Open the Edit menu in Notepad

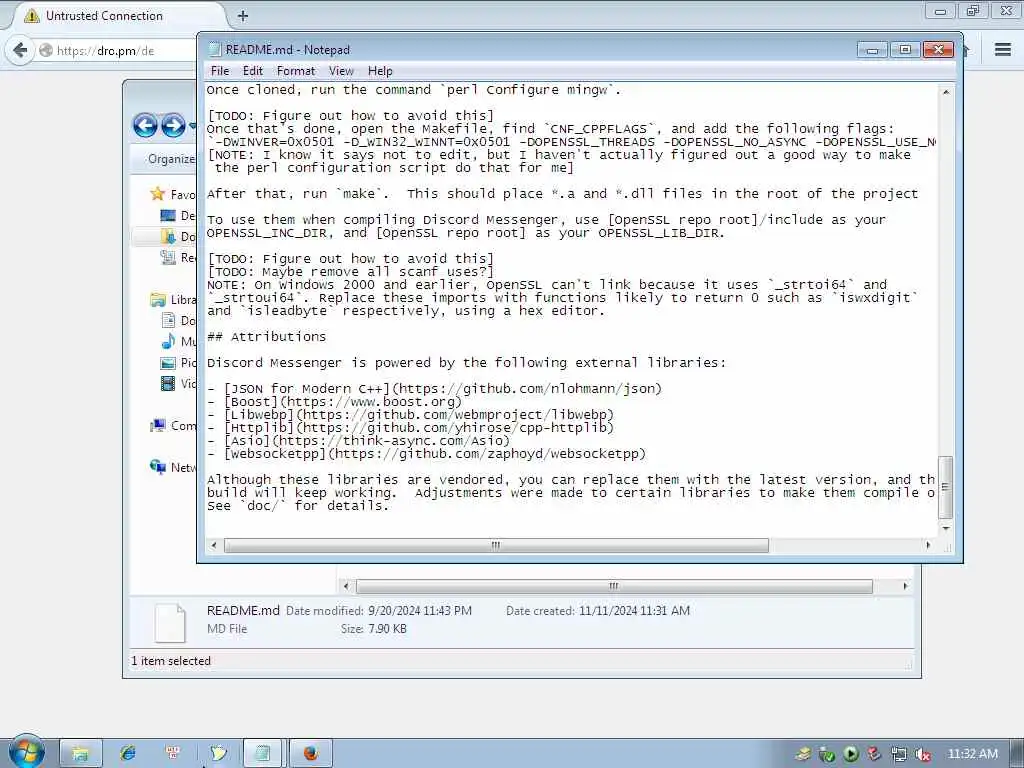click(252, 71)
